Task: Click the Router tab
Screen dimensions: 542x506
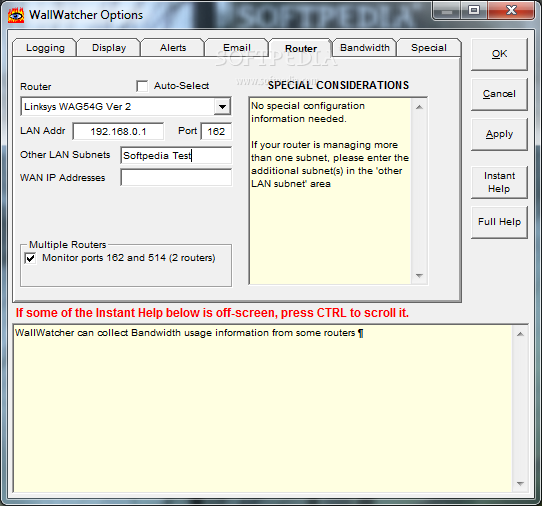Action: 300,48
